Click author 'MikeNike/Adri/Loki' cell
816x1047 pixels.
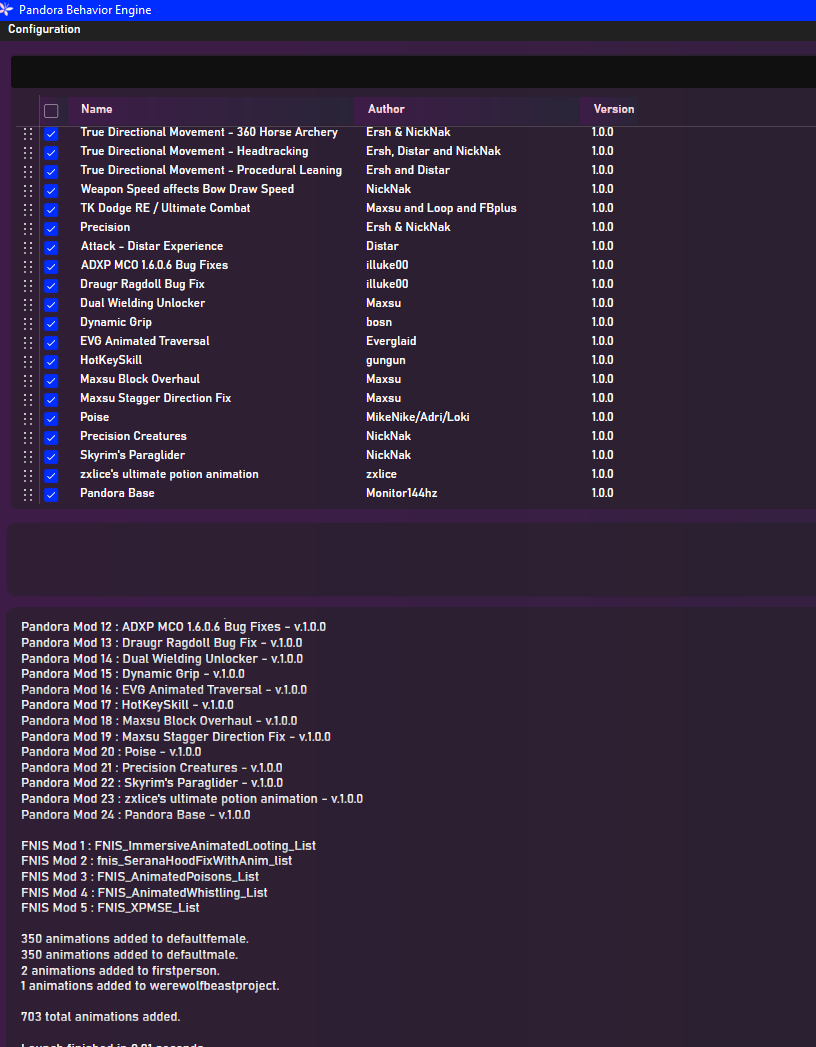417,417
